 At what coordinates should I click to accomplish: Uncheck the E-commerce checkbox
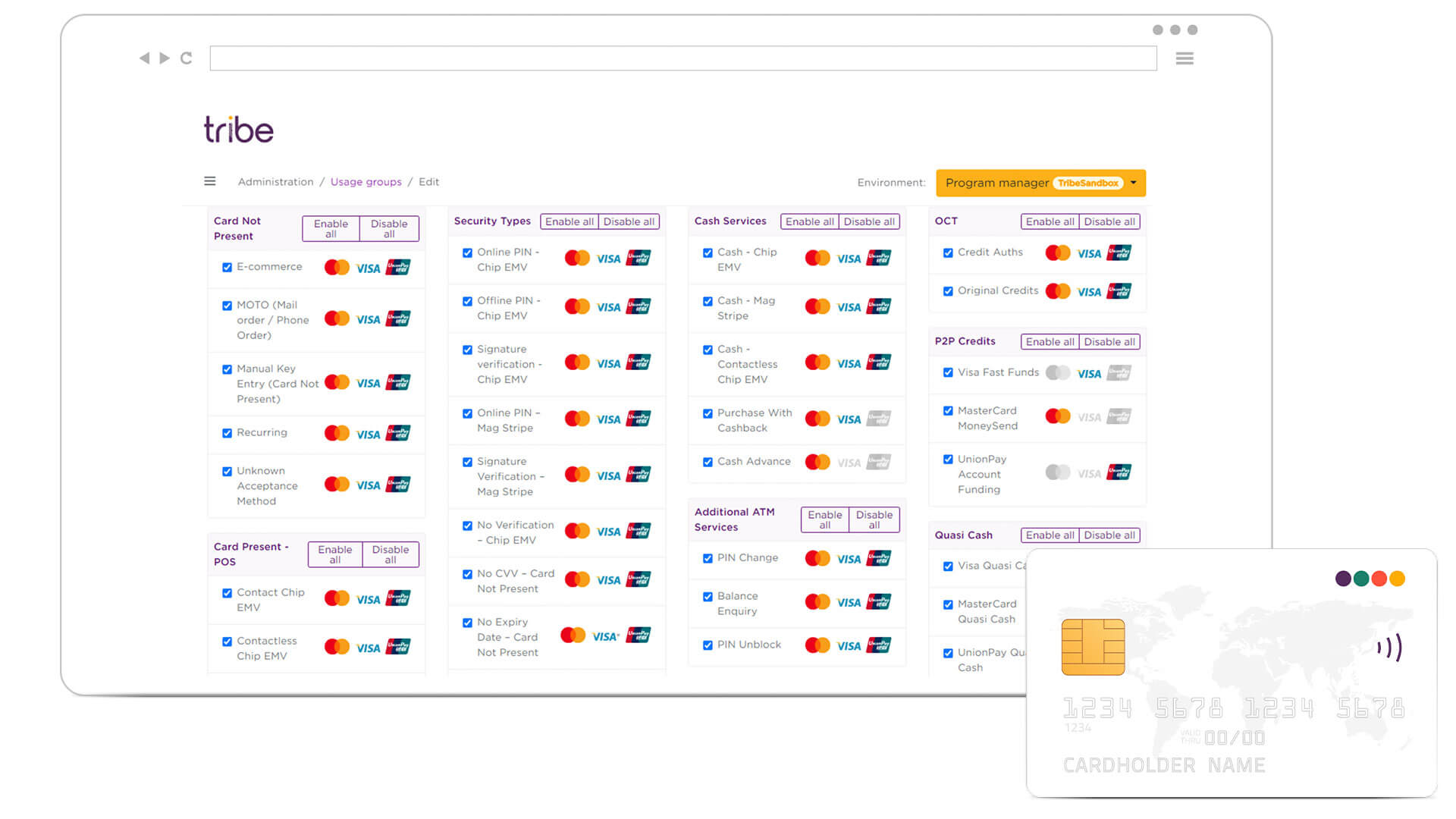point(227,268)
